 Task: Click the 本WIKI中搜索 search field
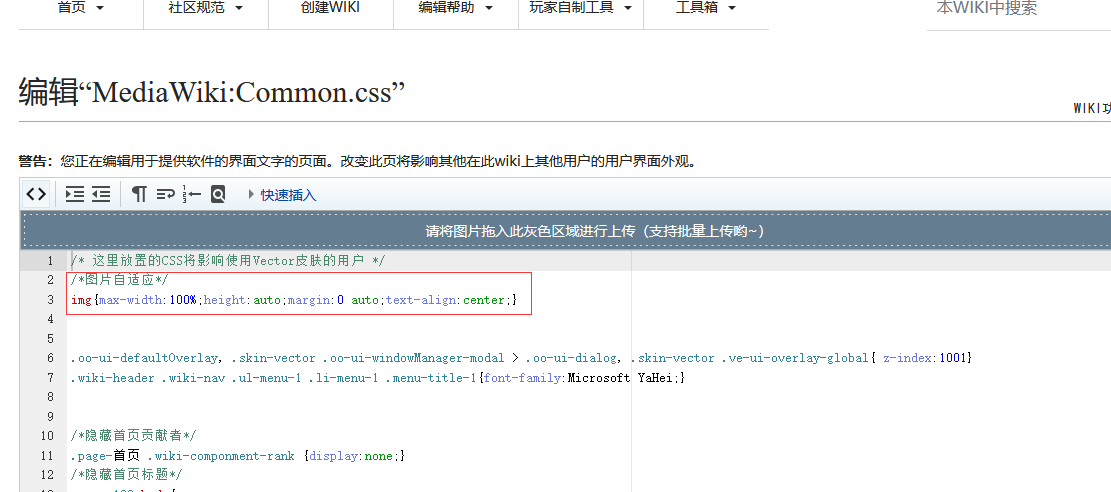pyautogui.click(x=1015, y=9)
